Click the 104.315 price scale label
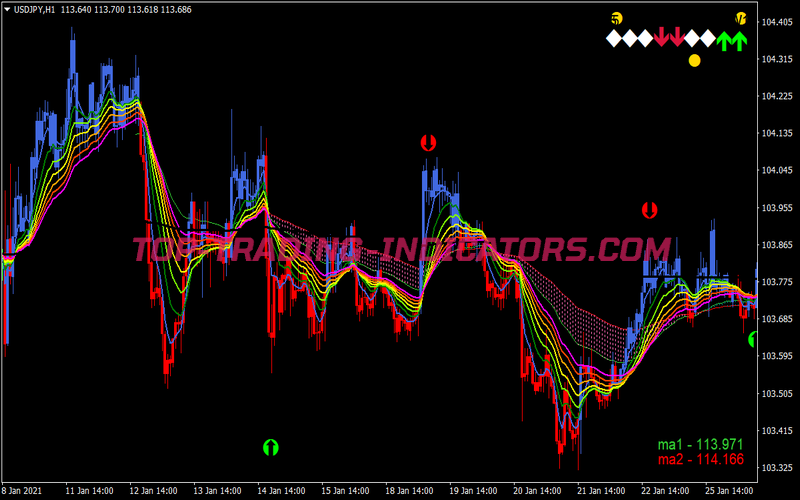The height and width of the screenshot is (500, 800). [777, 59]
